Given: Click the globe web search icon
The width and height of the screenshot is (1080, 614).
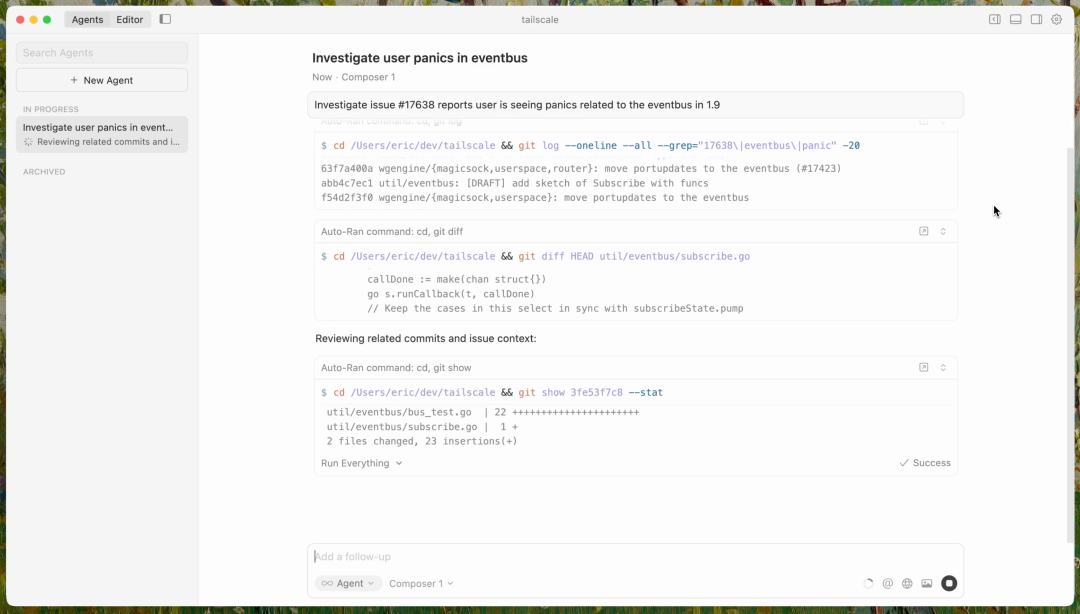Looking at the screenshot, I should (907, 584).
